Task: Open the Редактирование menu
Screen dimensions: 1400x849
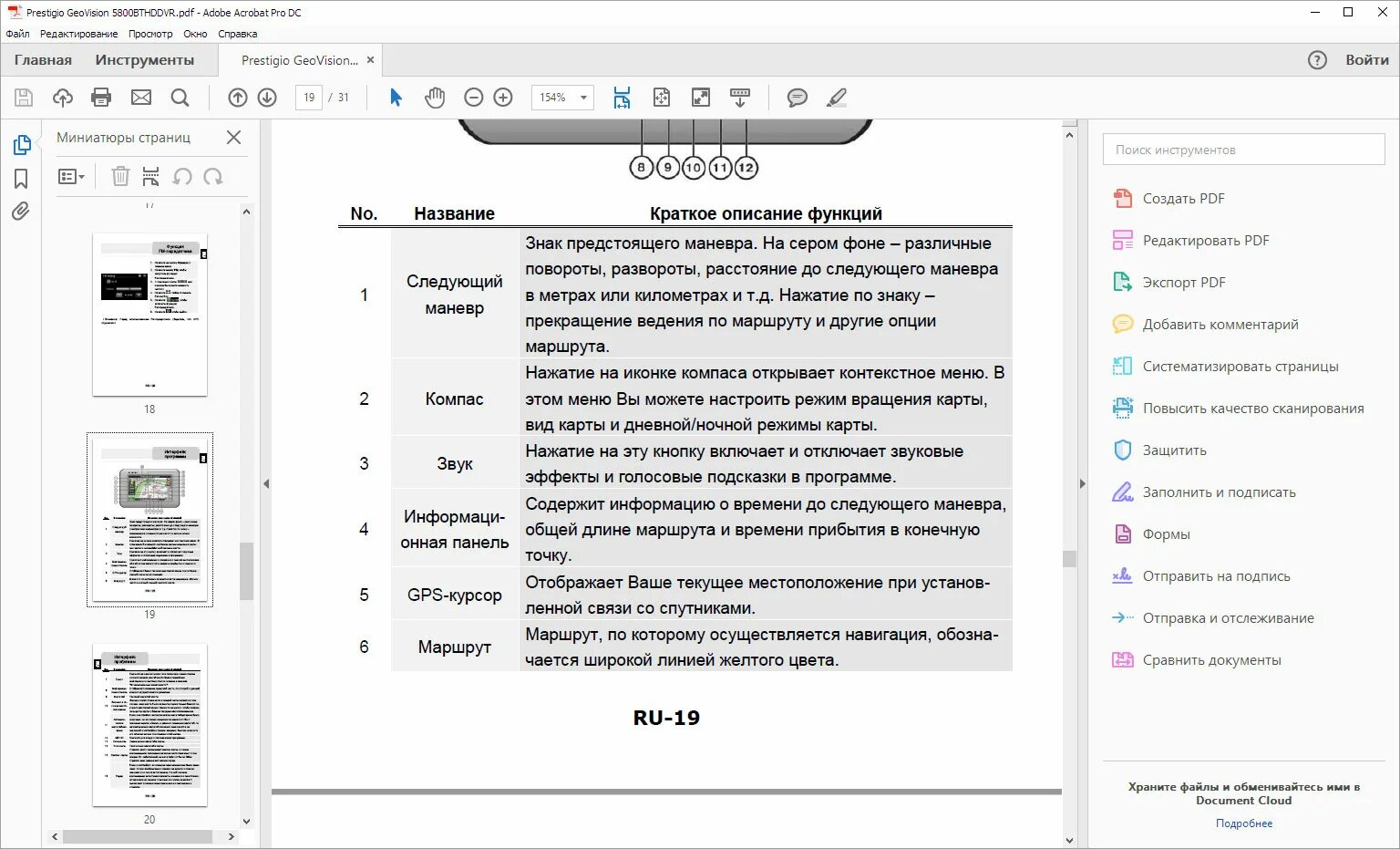Action: pyautogui.click(x=79, y=34)
